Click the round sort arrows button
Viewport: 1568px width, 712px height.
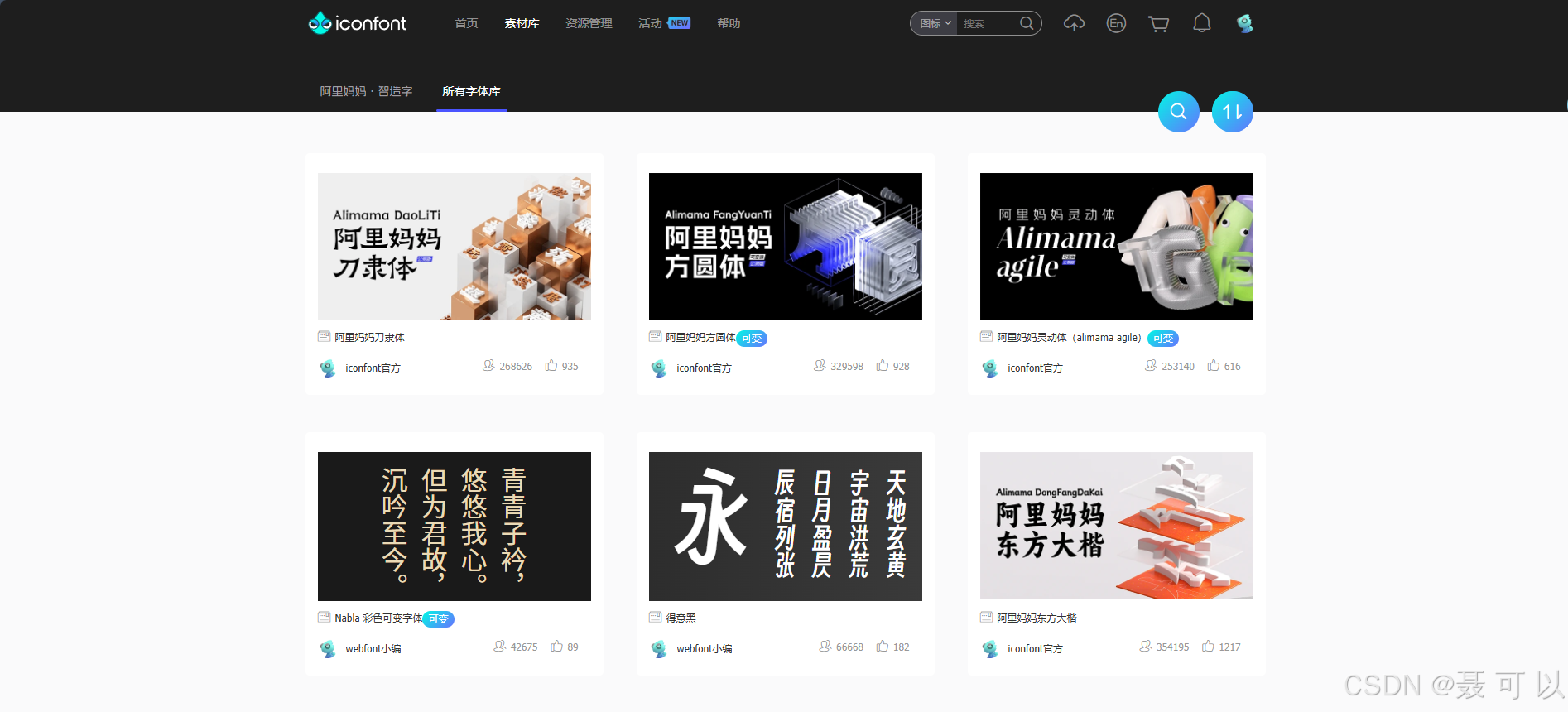tap(1232, 112)
